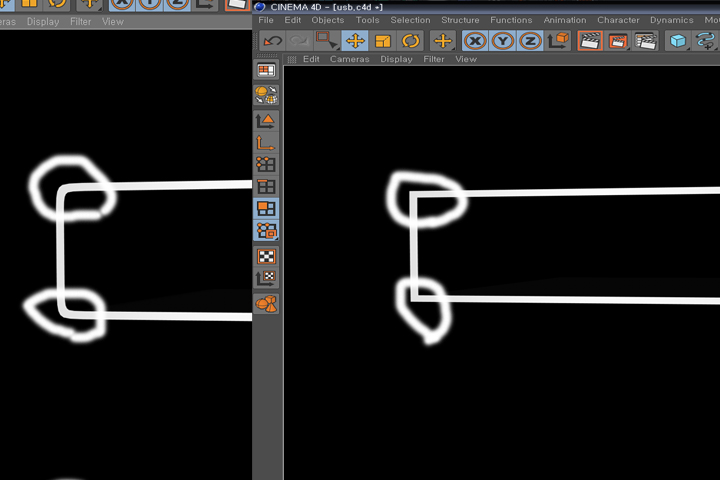Screen dimensions: 720x480
Task: Undo the last action in Cinema 4D
Action: 273,41
